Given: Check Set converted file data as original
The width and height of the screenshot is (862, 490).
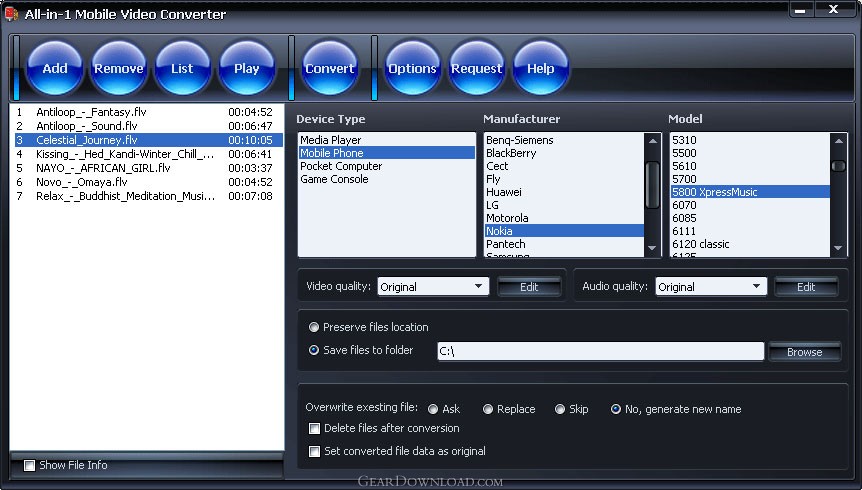Looking at the screenshot, I should click(314, 452).
